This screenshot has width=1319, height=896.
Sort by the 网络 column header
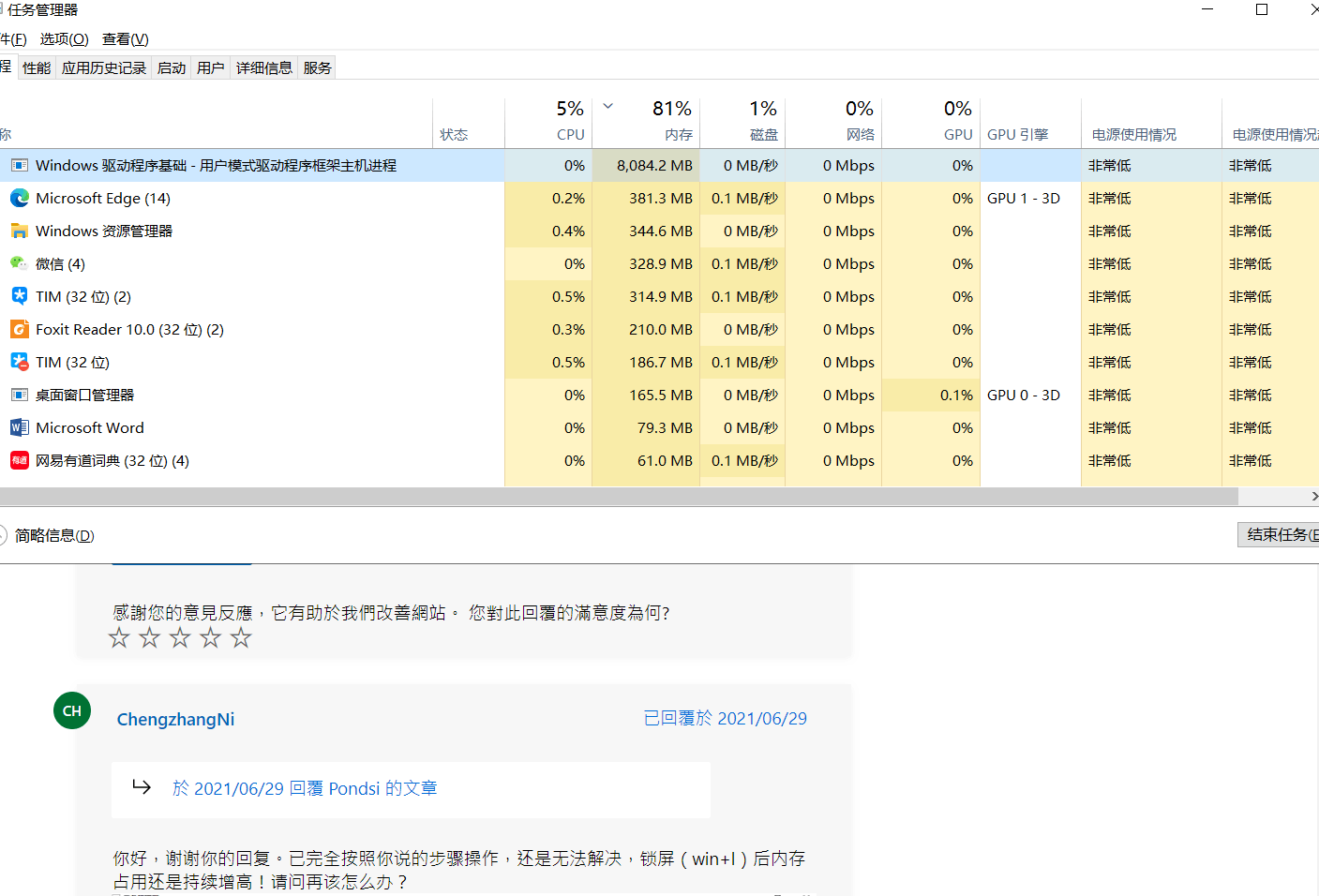click(833, 123)
